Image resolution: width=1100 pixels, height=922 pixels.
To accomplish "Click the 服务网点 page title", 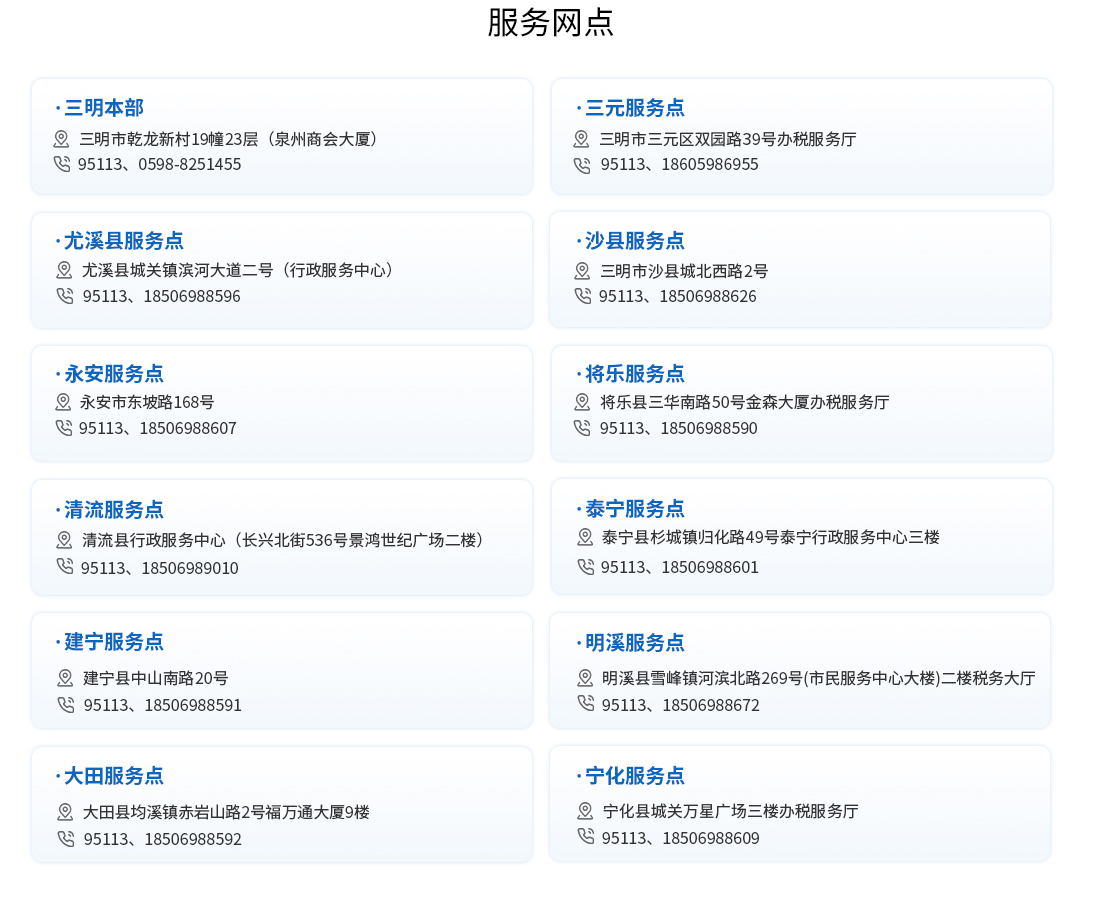I will (x=551, y=22).
